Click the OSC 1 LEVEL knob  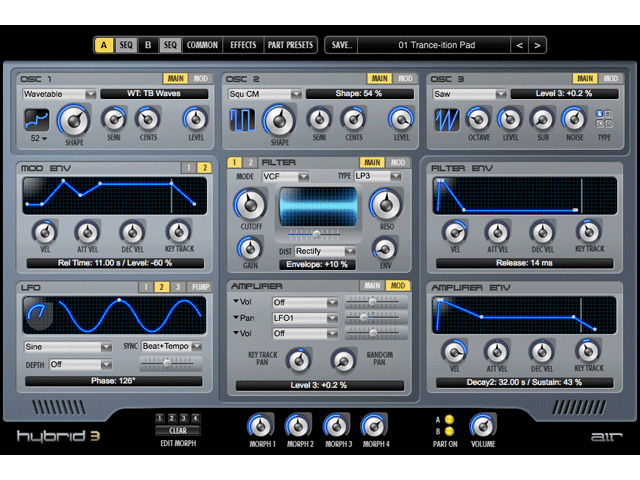click(x=196, y=120)
